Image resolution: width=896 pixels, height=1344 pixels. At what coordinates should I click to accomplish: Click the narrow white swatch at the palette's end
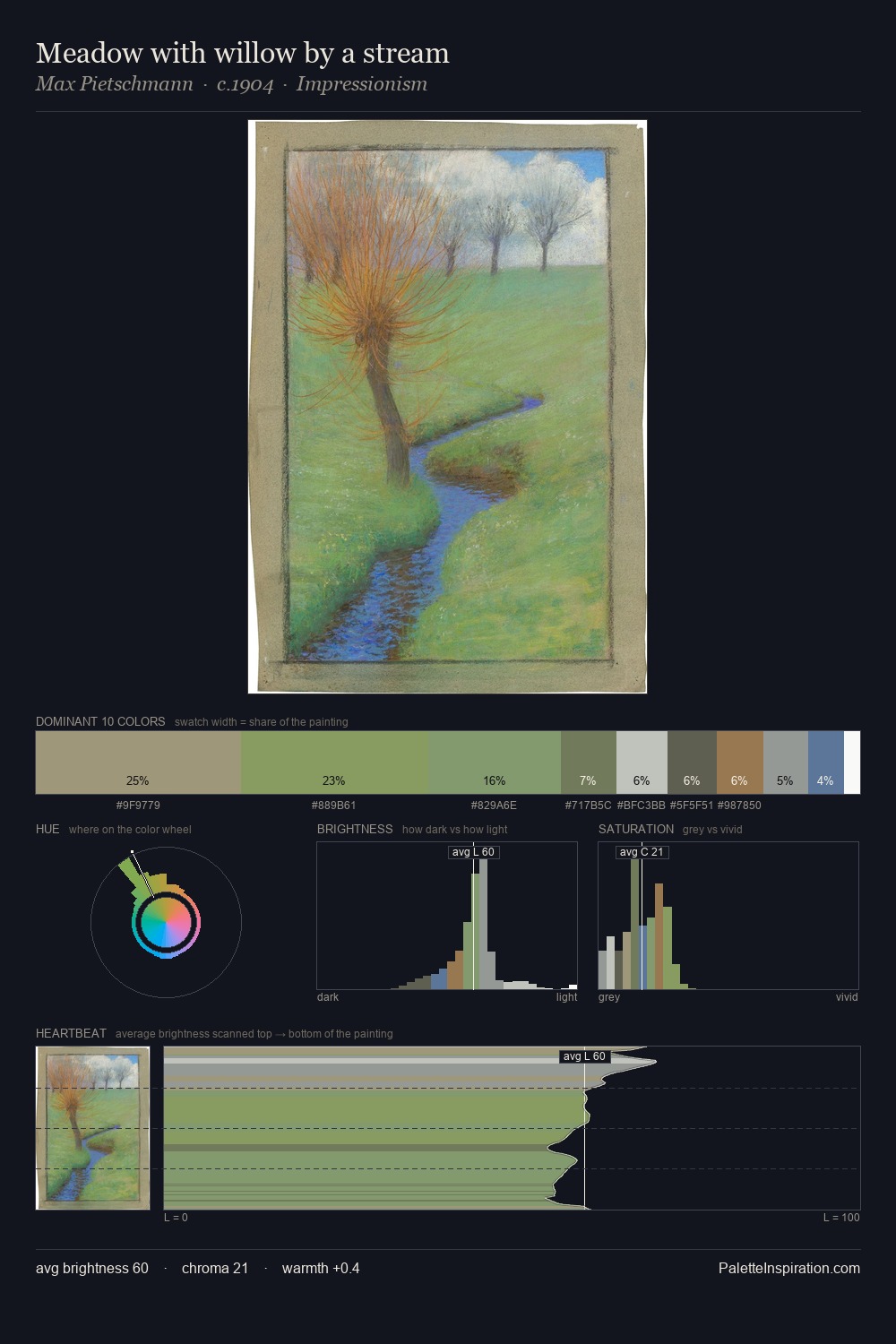[852, 762]
